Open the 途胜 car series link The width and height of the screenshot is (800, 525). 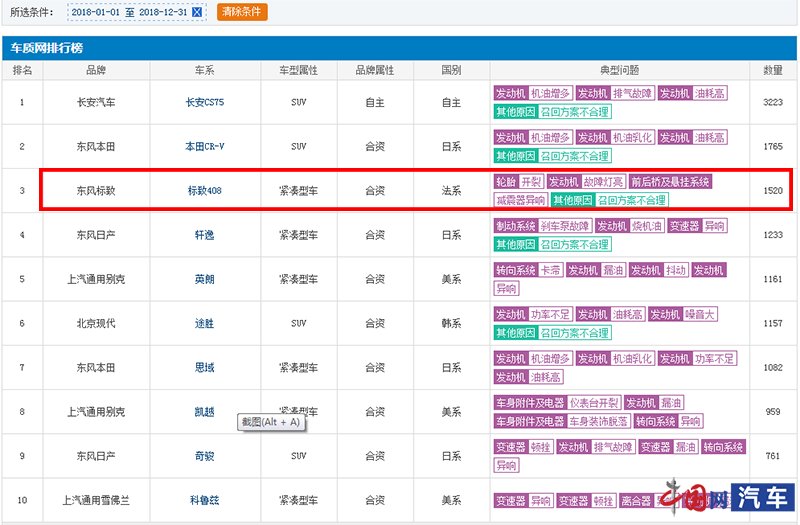tap(205, 324)
